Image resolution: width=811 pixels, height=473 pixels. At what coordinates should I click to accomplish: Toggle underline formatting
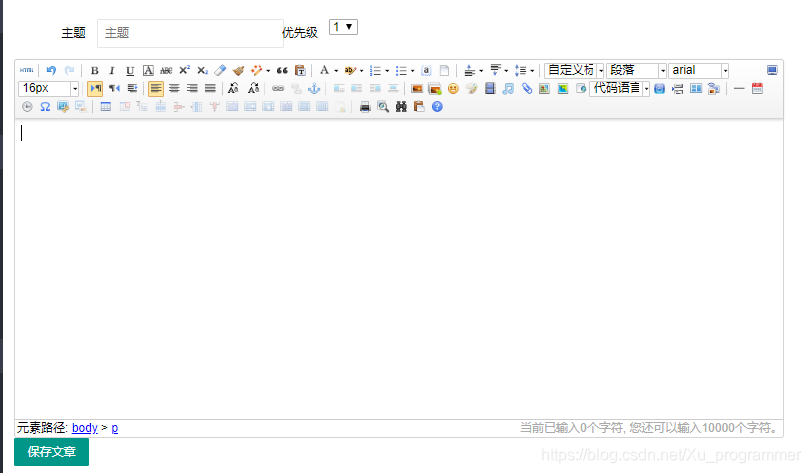click(x=130, y=70)
